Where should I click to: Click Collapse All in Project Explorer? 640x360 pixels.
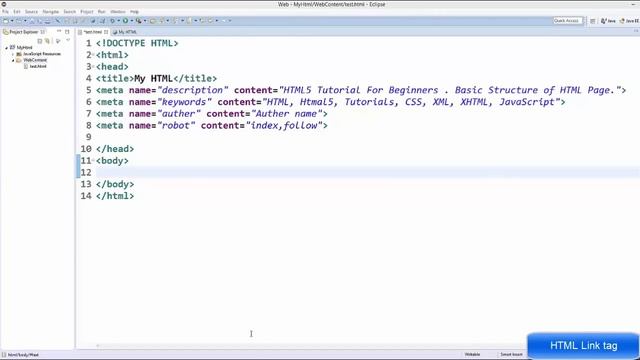[x=40, y=41]
